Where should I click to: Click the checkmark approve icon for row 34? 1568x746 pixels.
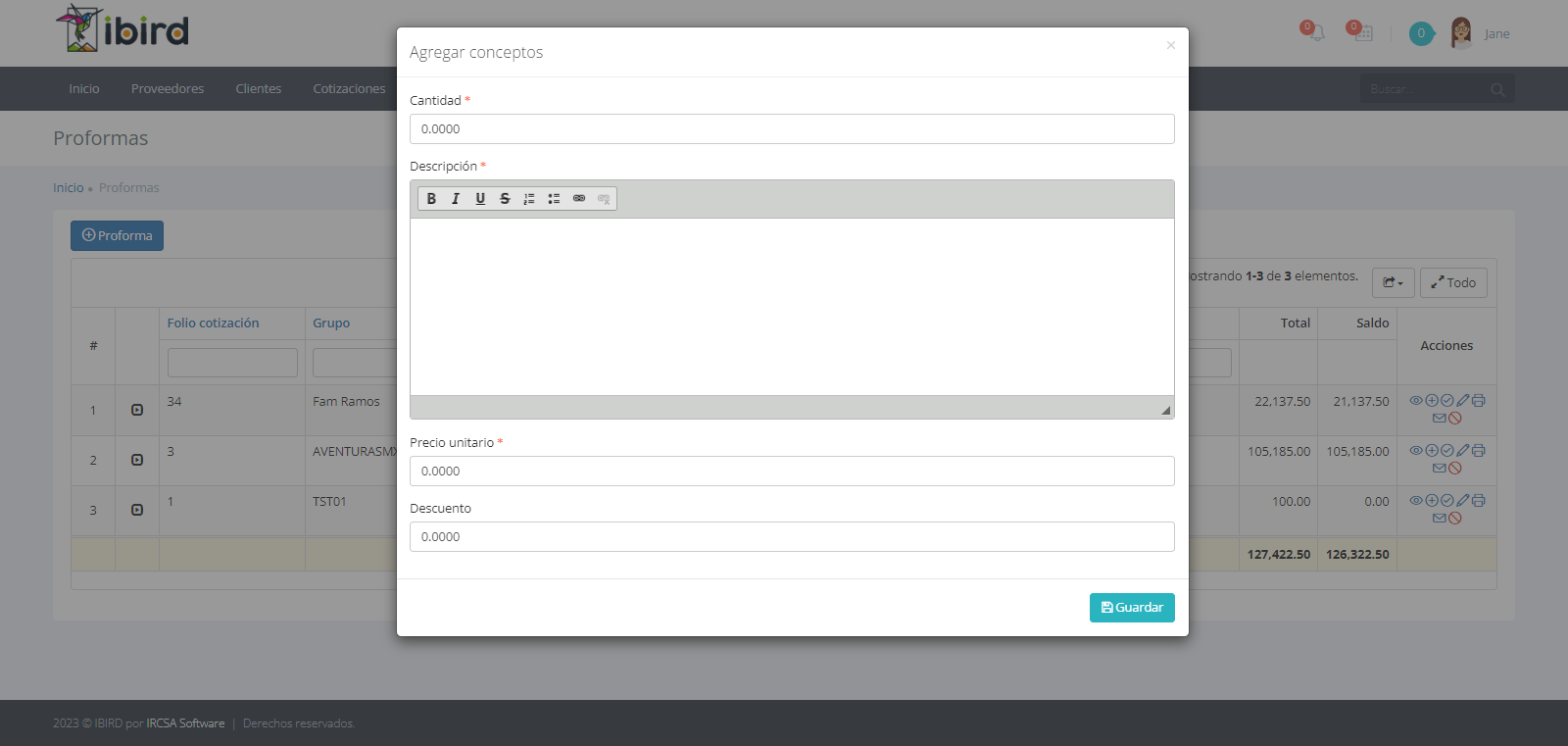pyautogui.click(x=1447, y=400)
